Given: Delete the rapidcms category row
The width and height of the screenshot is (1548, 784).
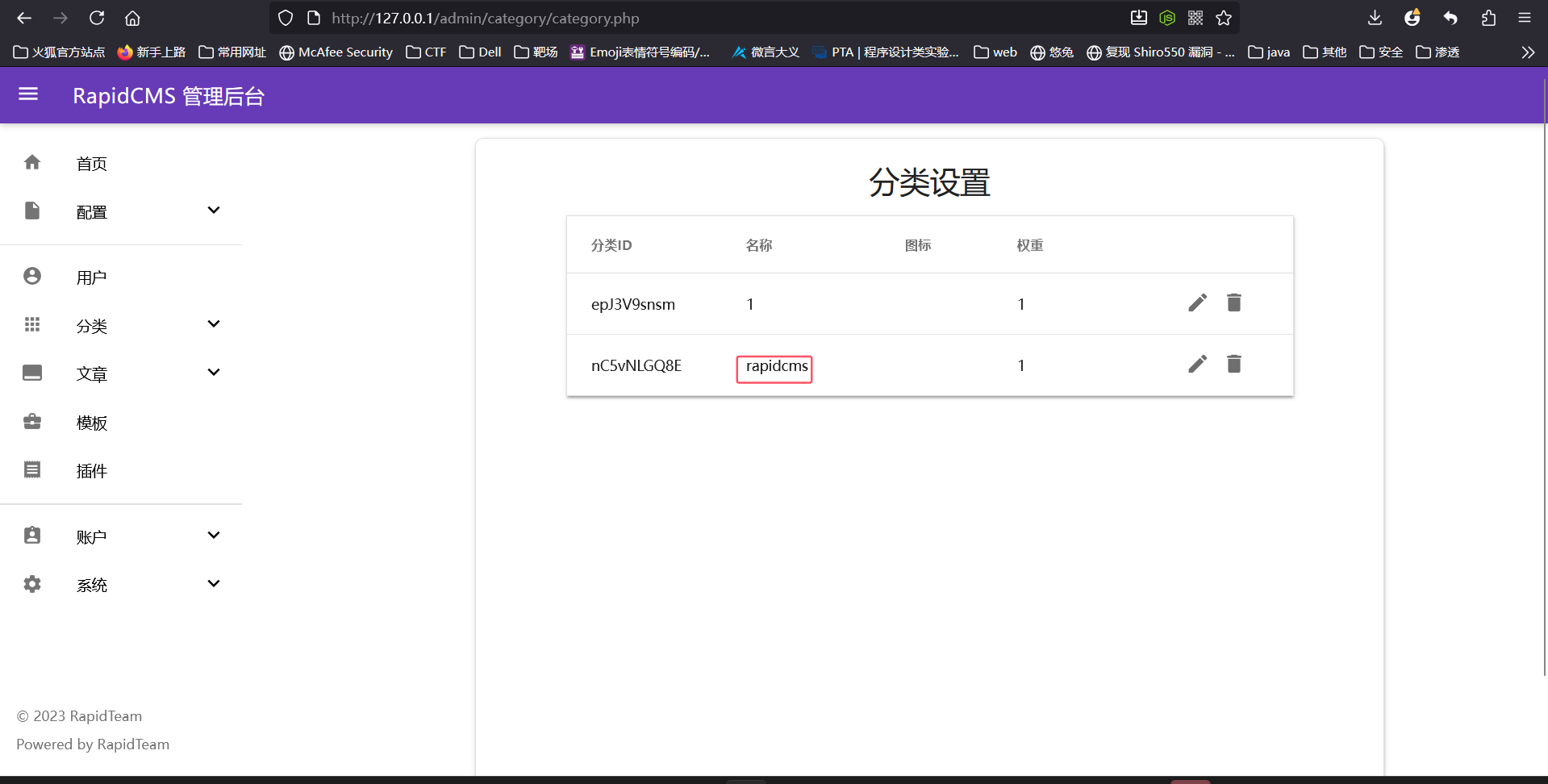Looking at the screenshot, I should pos(1233,364).
